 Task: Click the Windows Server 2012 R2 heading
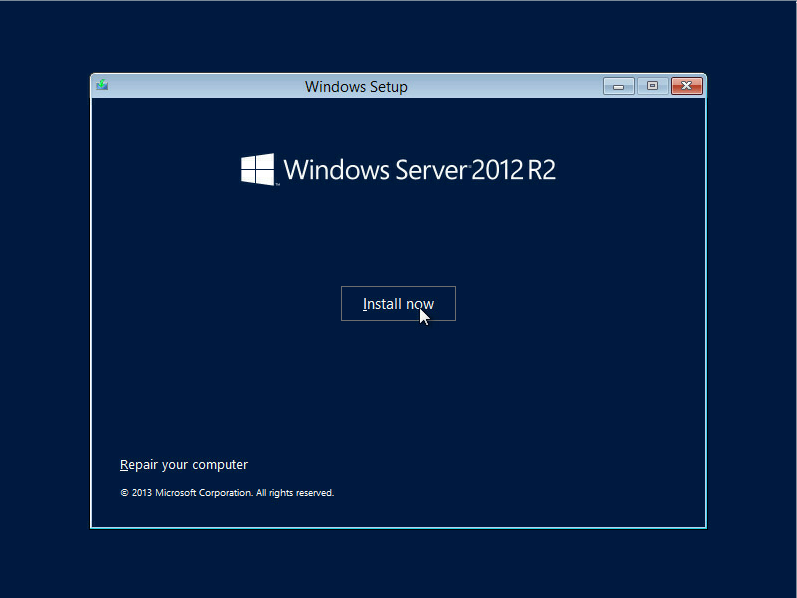[x=419, y=170]
